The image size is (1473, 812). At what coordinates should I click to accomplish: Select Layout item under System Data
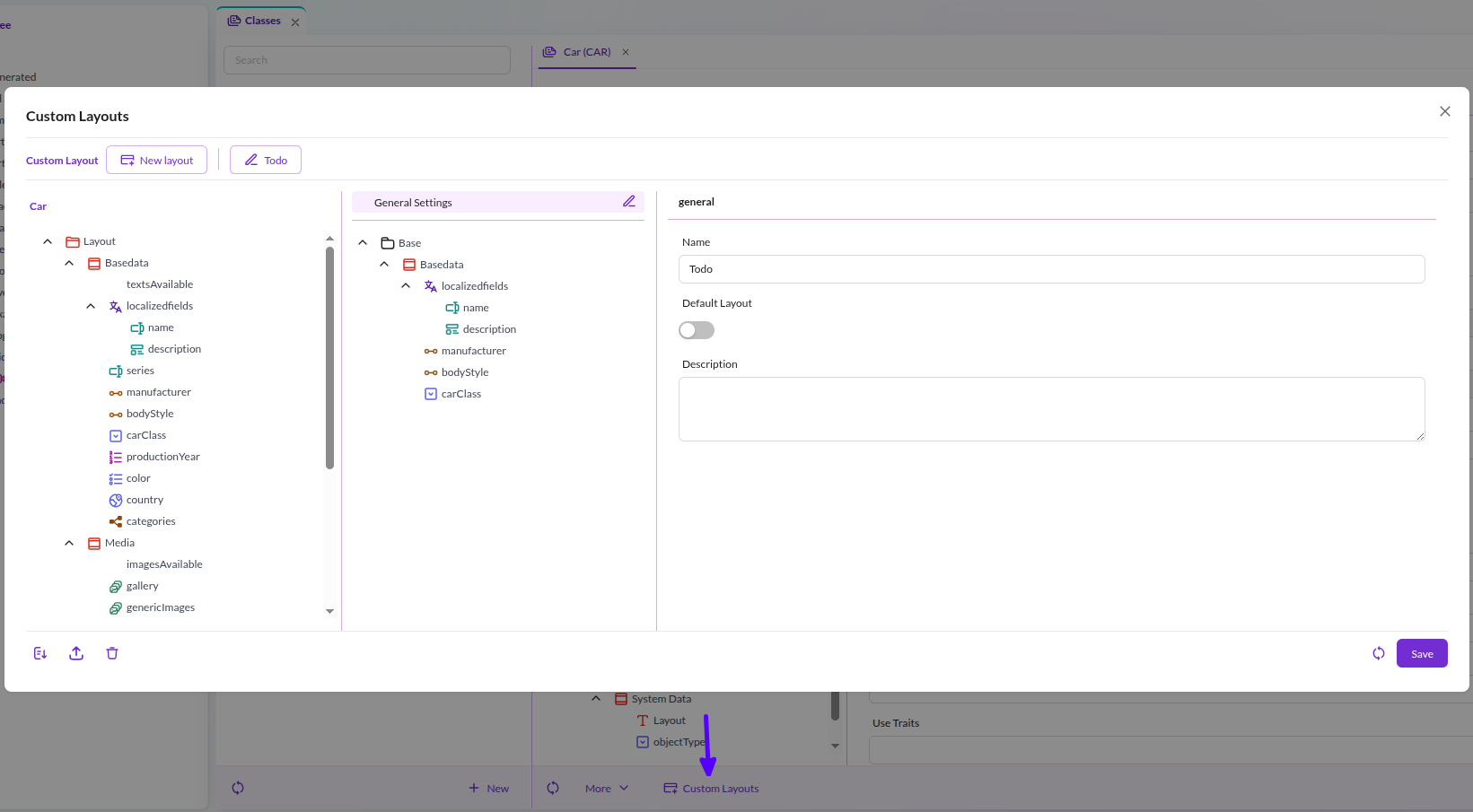tap(670, 720)
